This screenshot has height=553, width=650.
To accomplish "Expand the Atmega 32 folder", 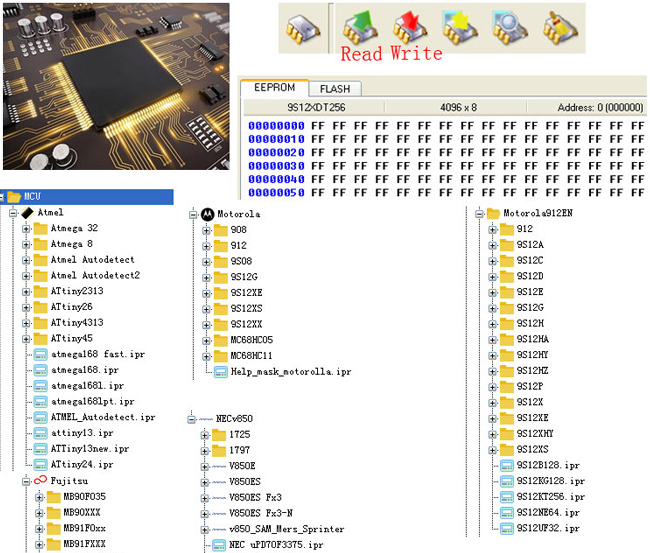I will (26, 228).
